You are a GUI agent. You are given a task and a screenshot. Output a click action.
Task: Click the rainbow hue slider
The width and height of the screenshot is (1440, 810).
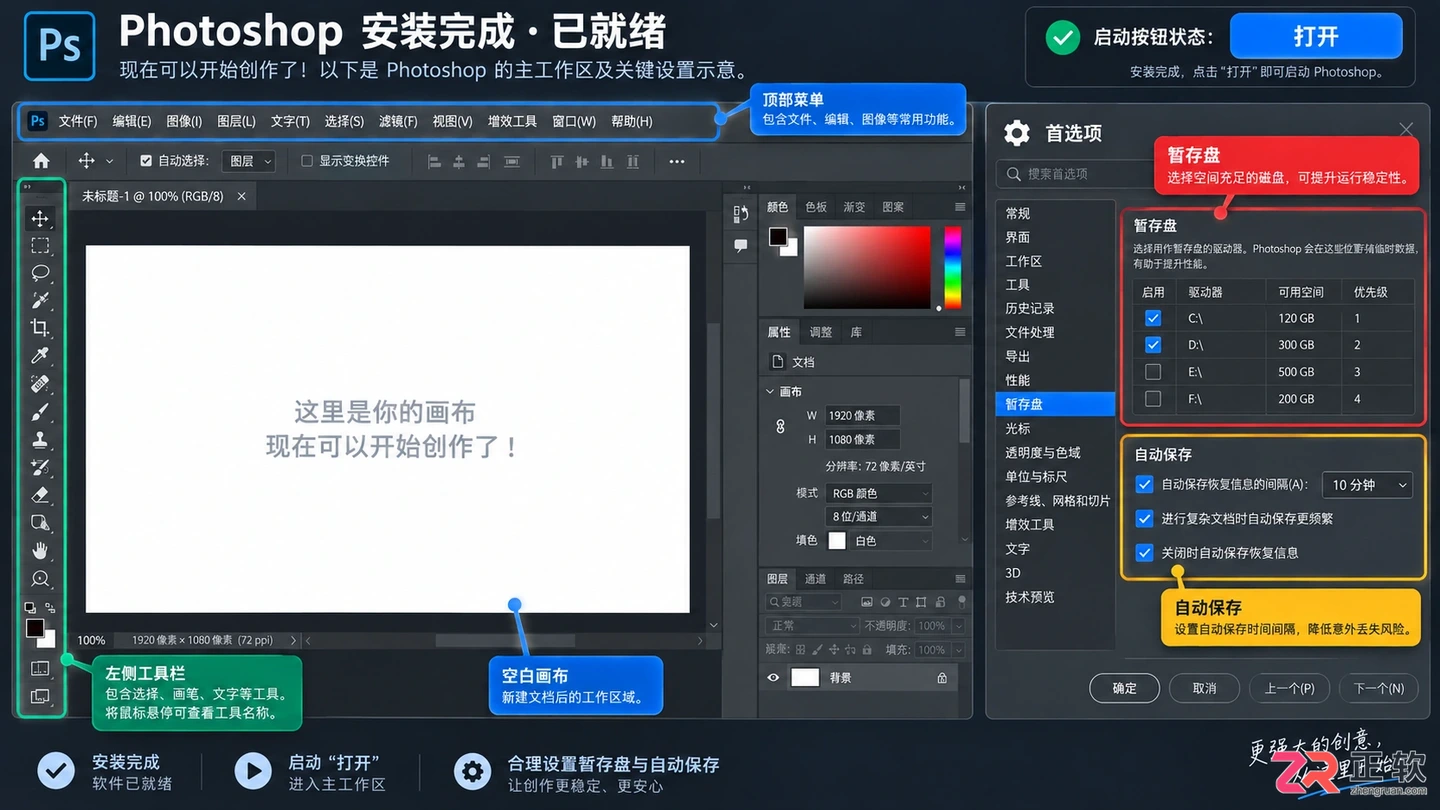[x=953, y=267]
